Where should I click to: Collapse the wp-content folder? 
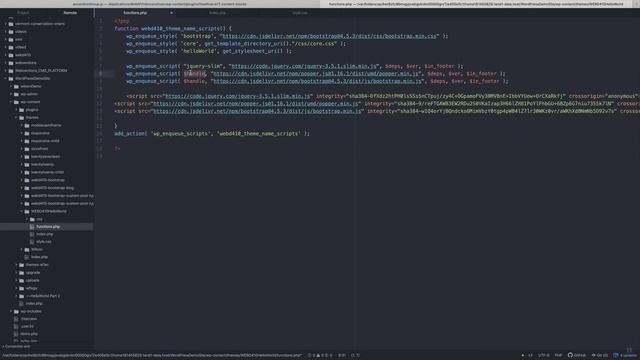pyautogui.click(x=11, y=102)
